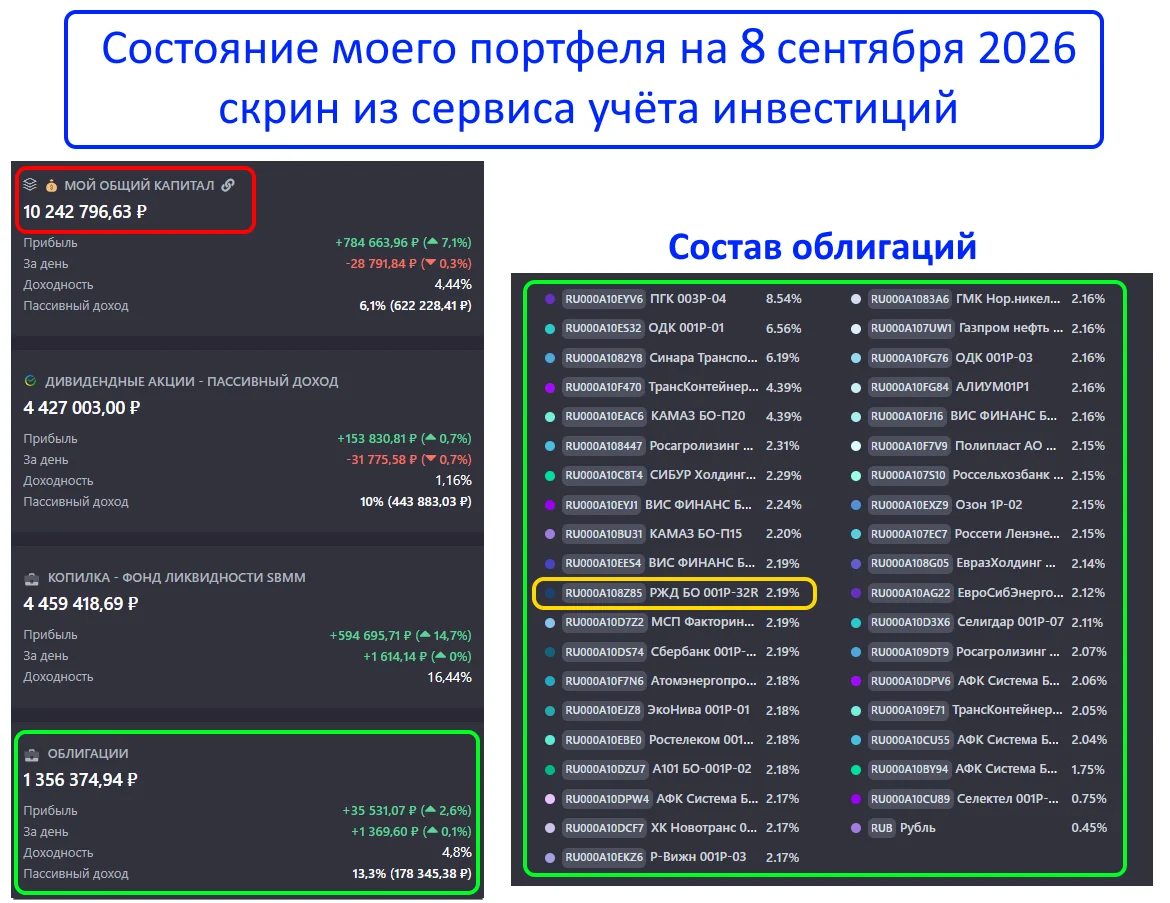The height and width of the screenshot is (903, 1170).
Task: Click ISIN badge RU000A10CU89
Action: [910, 799]
